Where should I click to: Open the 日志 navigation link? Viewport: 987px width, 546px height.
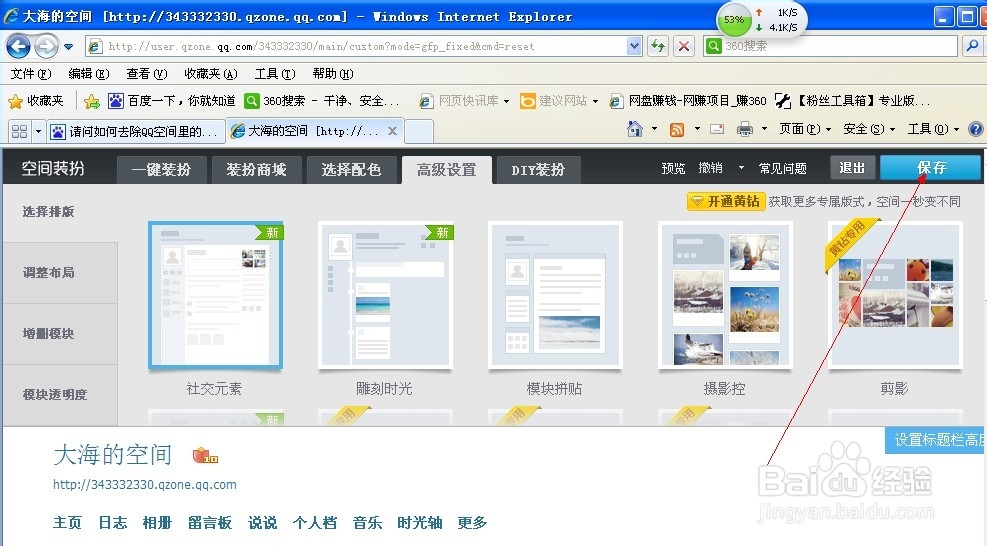(113, 523)
